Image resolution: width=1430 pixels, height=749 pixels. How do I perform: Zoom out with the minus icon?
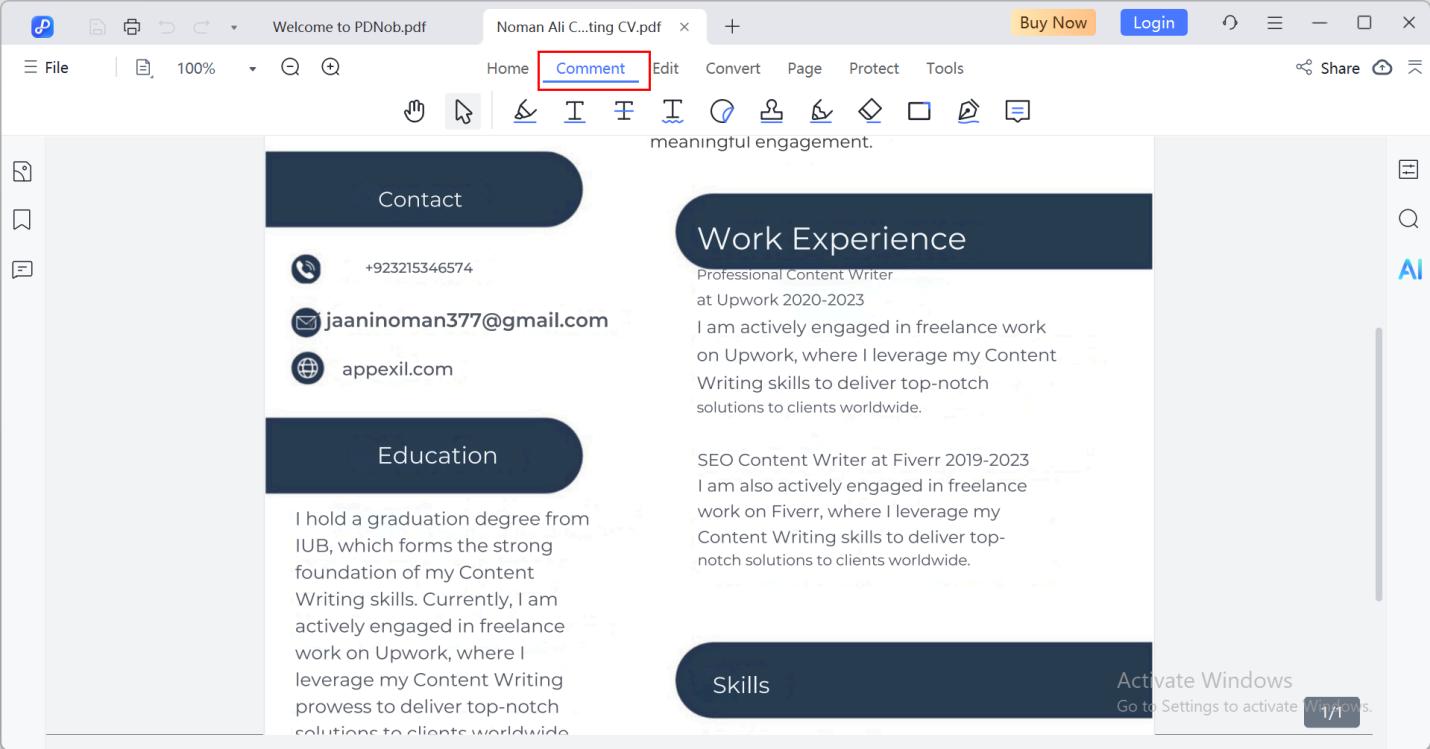(290, 67)
